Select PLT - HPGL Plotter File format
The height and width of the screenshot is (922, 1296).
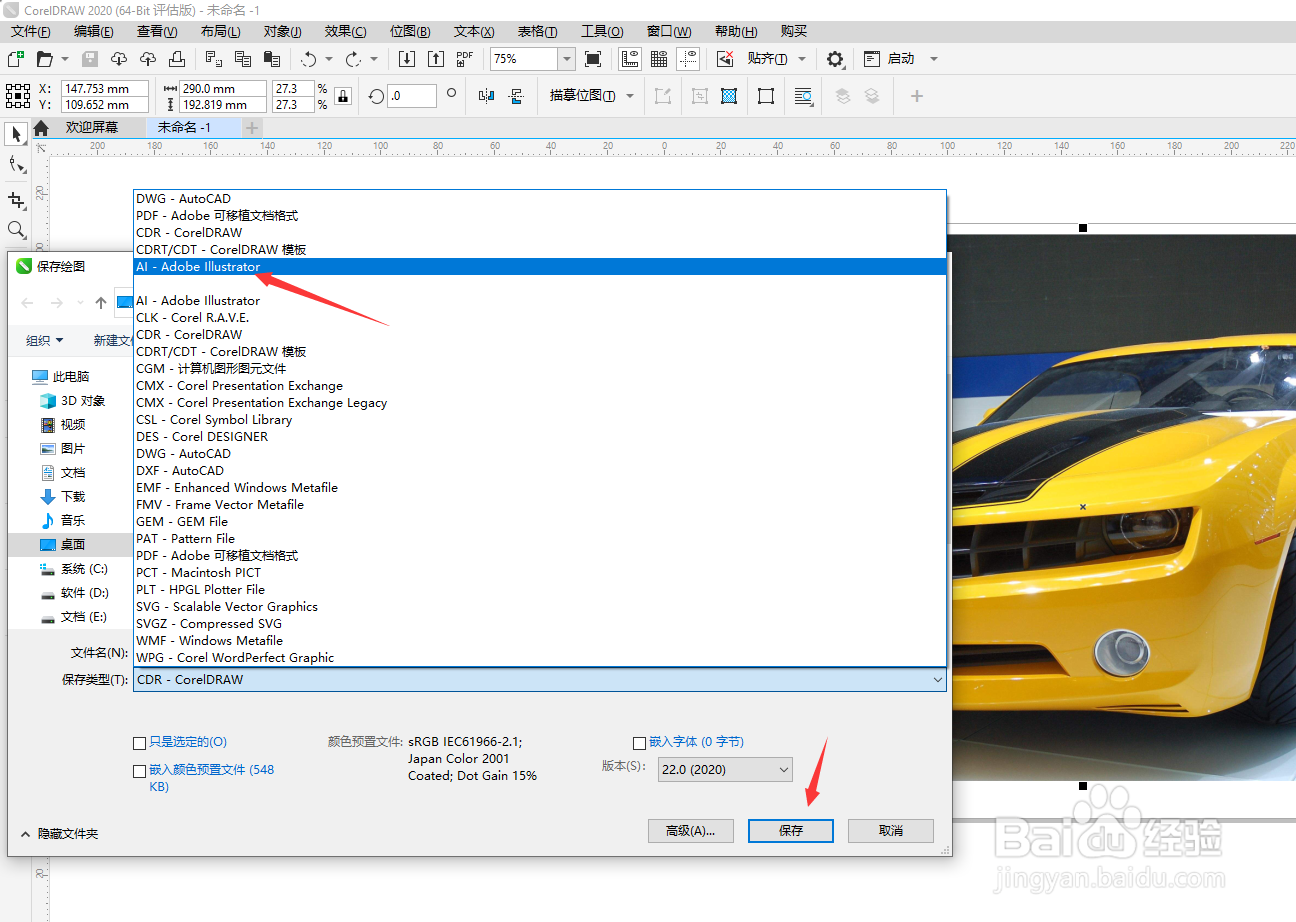(540, 590)
